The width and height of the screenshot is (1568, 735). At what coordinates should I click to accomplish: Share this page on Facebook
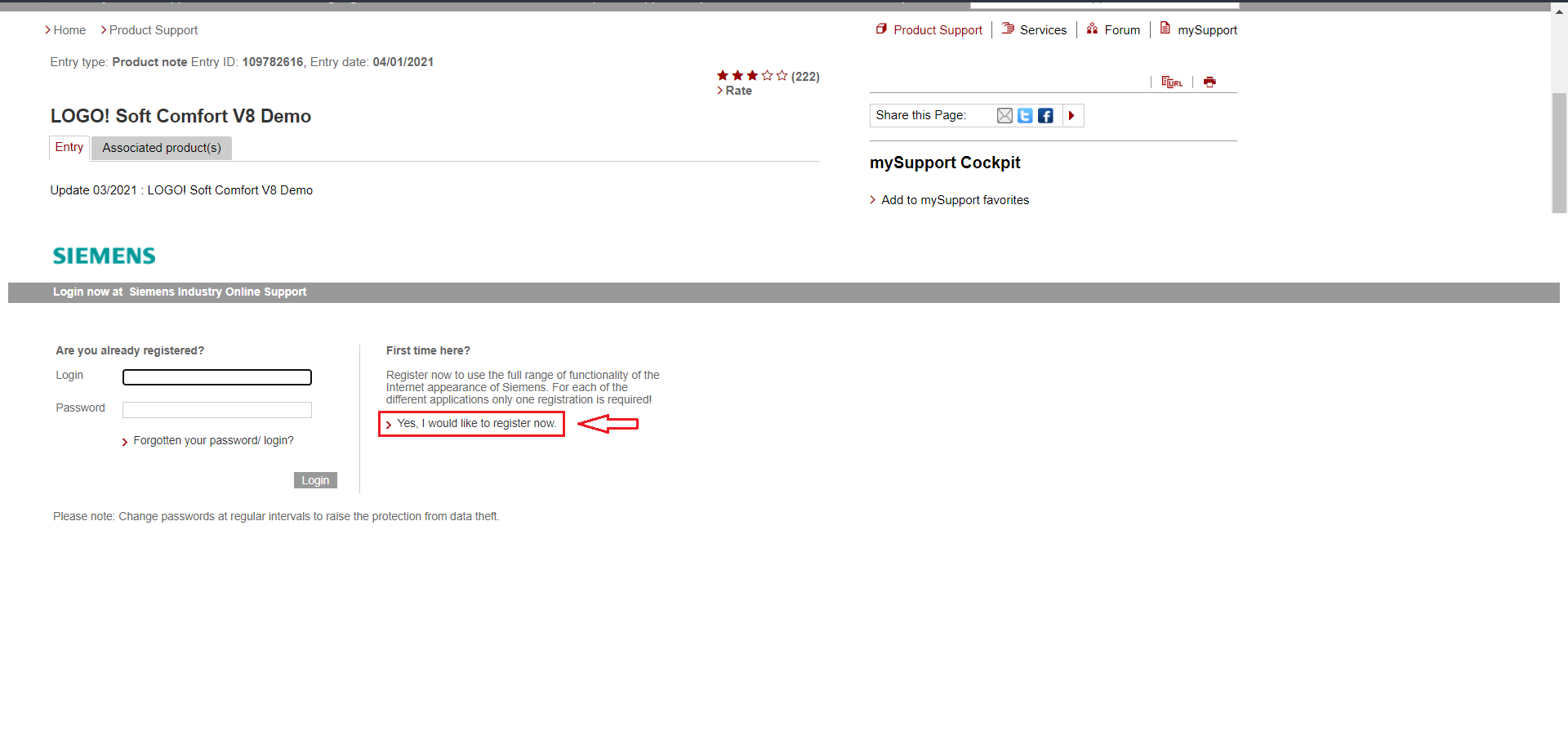(x=1045, y=116)
